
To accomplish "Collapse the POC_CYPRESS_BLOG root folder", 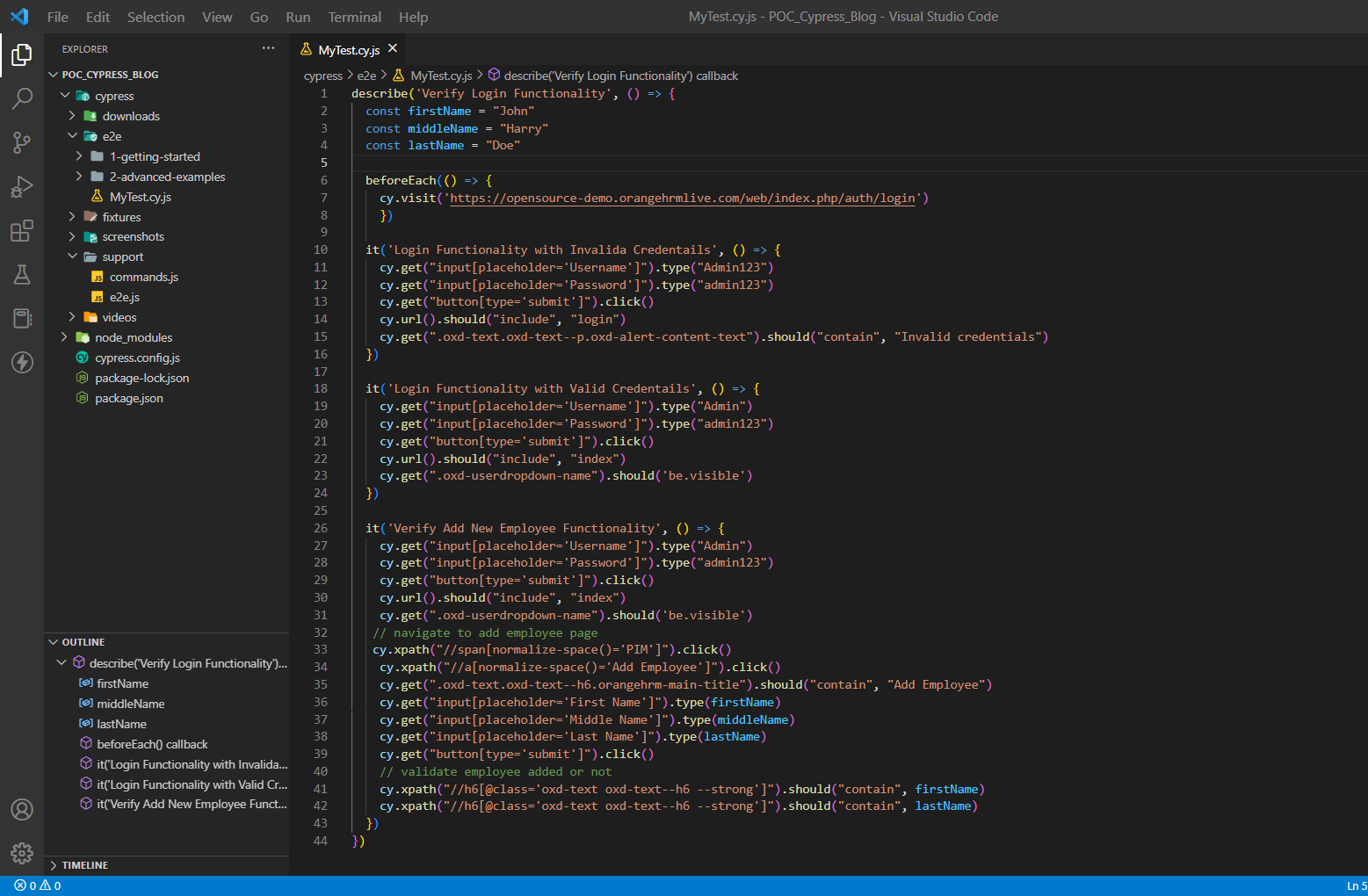I will [54, 75].
